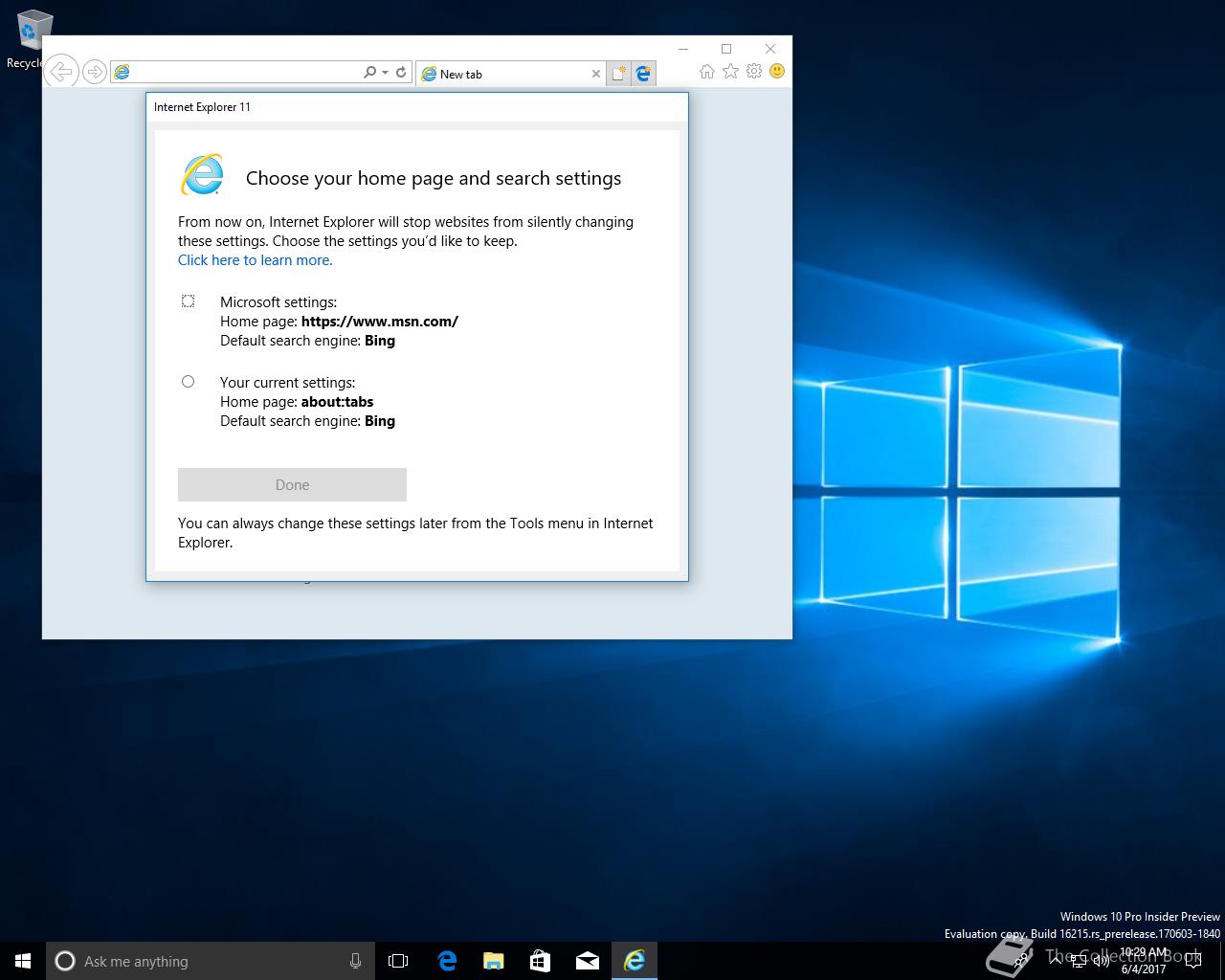1225x980 pixels.
Task: Select the Microsoft settings radio option
Action: pos(188,301)
